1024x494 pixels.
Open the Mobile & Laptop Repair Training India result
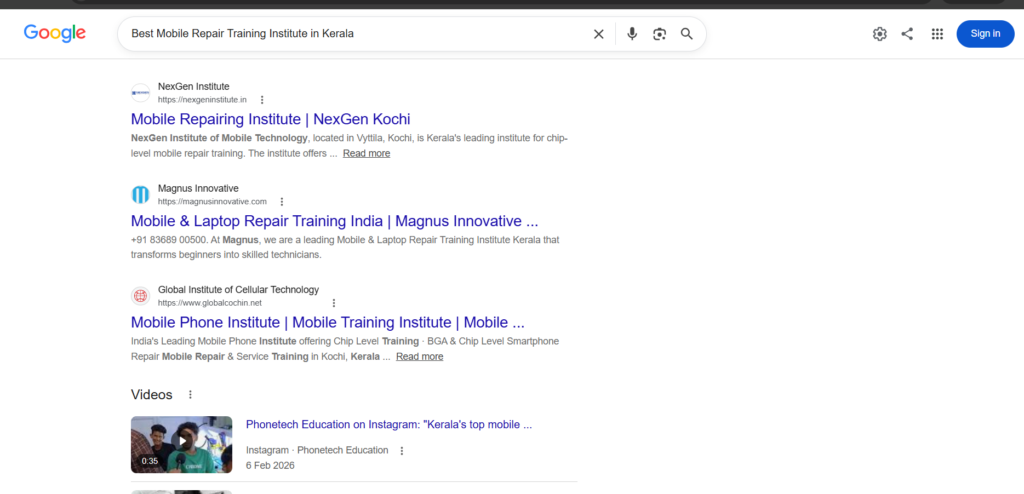[x=334, y=220]
